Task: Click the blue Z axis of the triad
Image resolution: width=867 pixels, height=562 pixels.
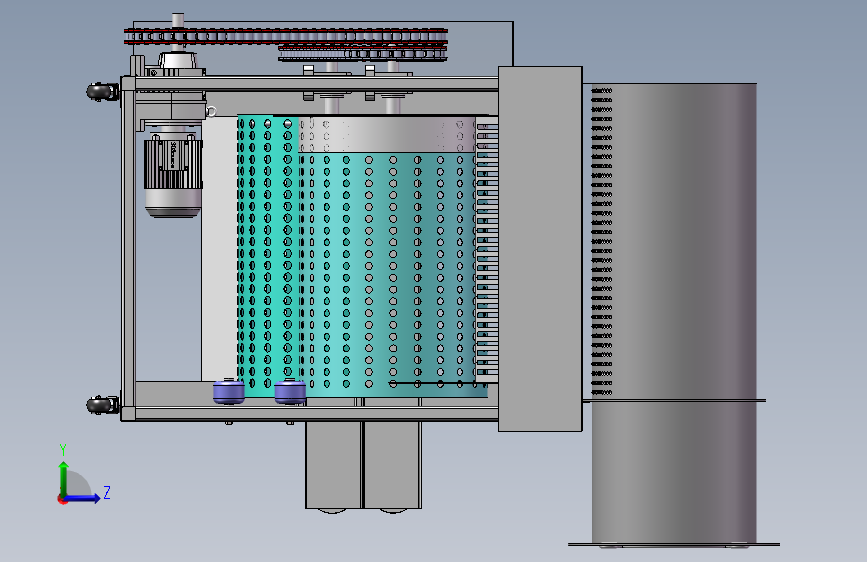Action: point(82,498)
